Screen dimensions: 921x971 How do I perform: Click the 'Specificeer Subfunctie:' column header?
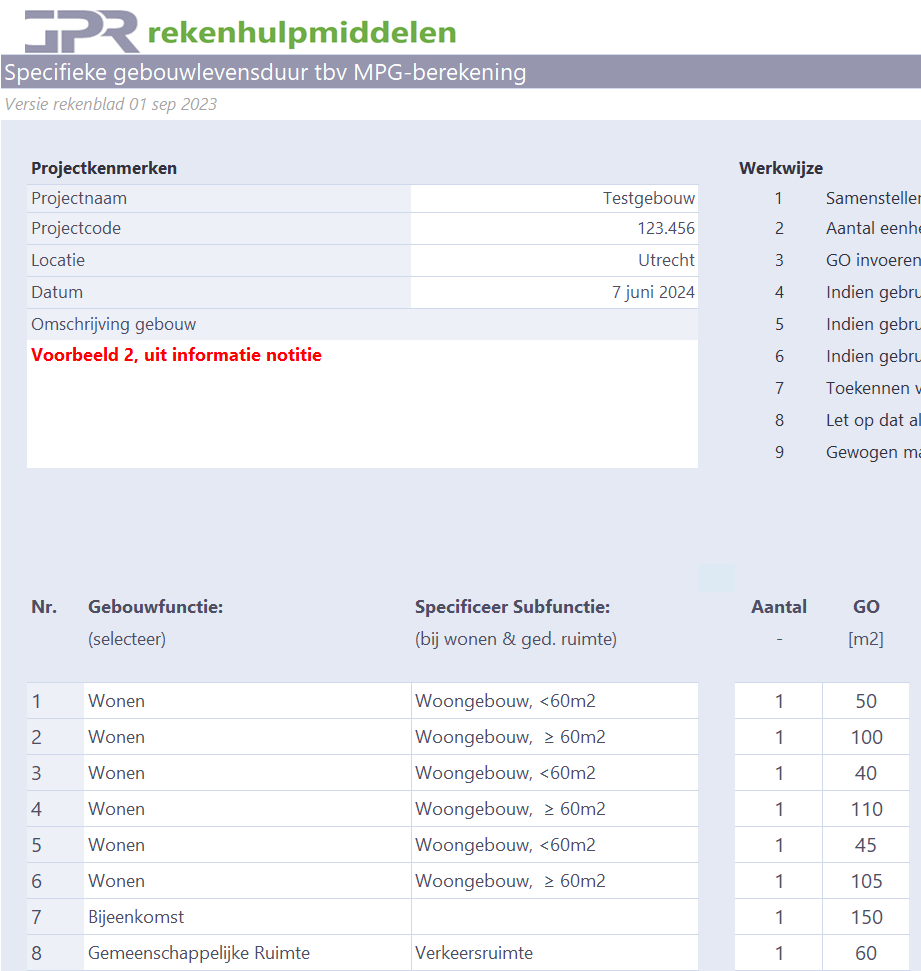(512, 607)
